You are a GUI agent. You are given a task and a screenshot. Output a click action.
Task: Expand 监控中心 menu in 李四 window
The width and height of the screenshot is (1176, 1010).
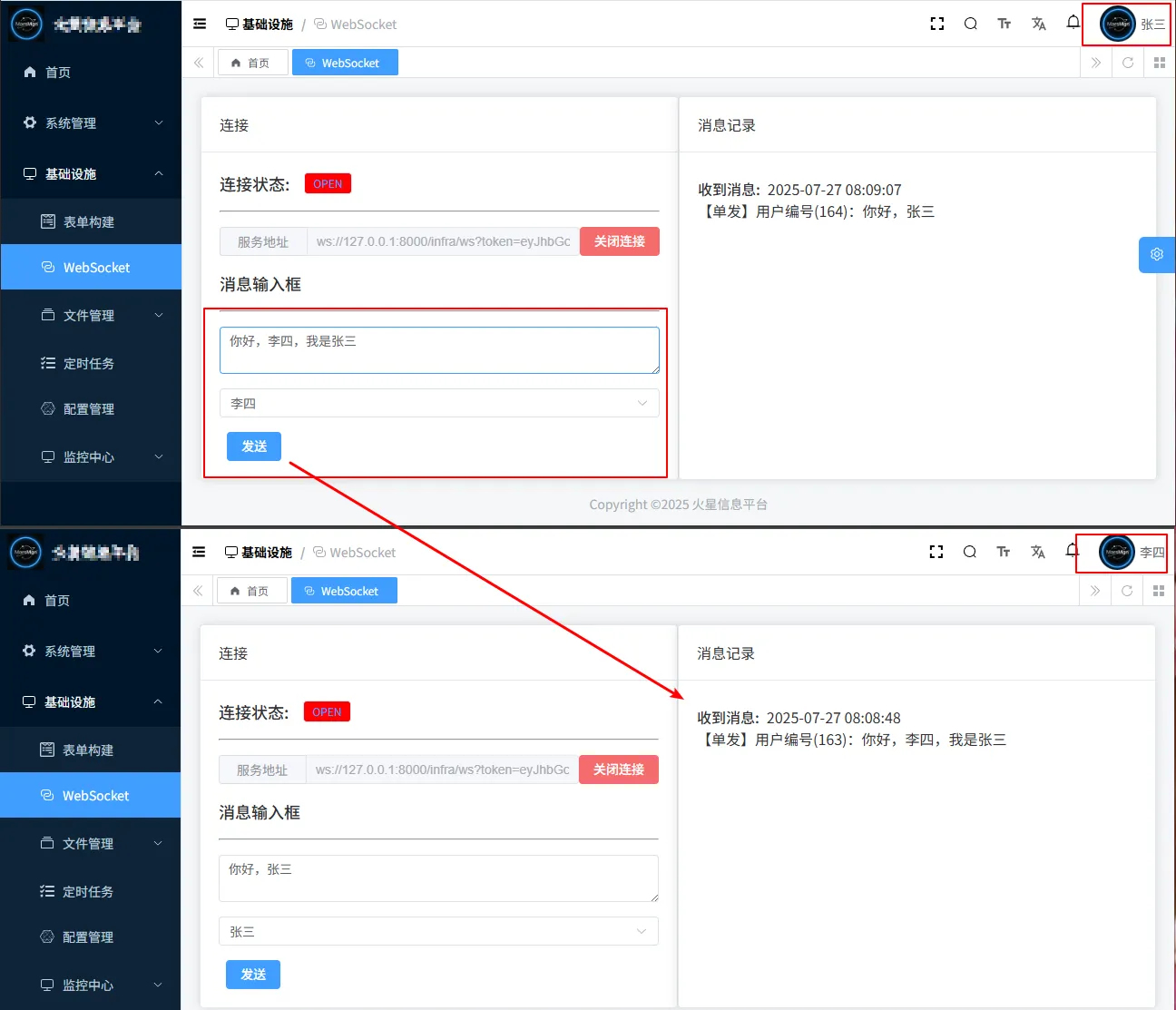coord(90,985)
